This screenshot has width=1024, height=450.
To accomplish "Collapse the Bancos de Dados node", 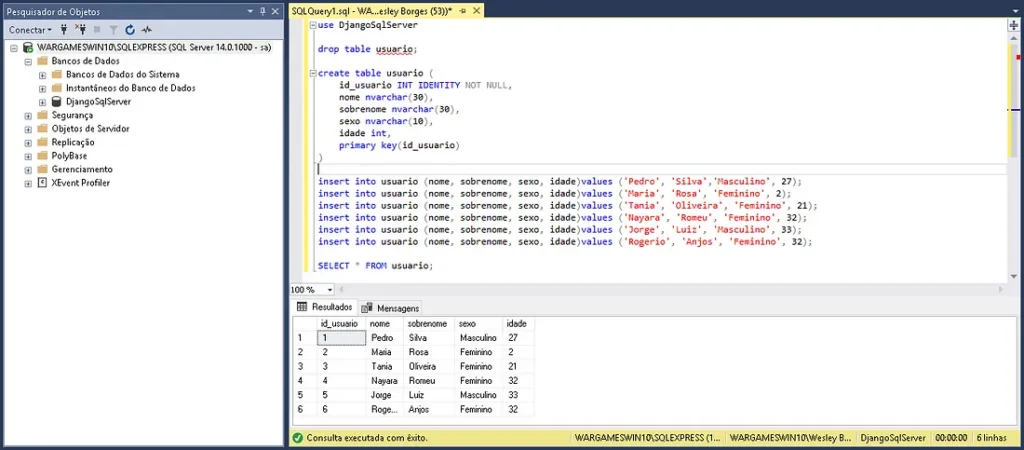I will tap(28, 61).
